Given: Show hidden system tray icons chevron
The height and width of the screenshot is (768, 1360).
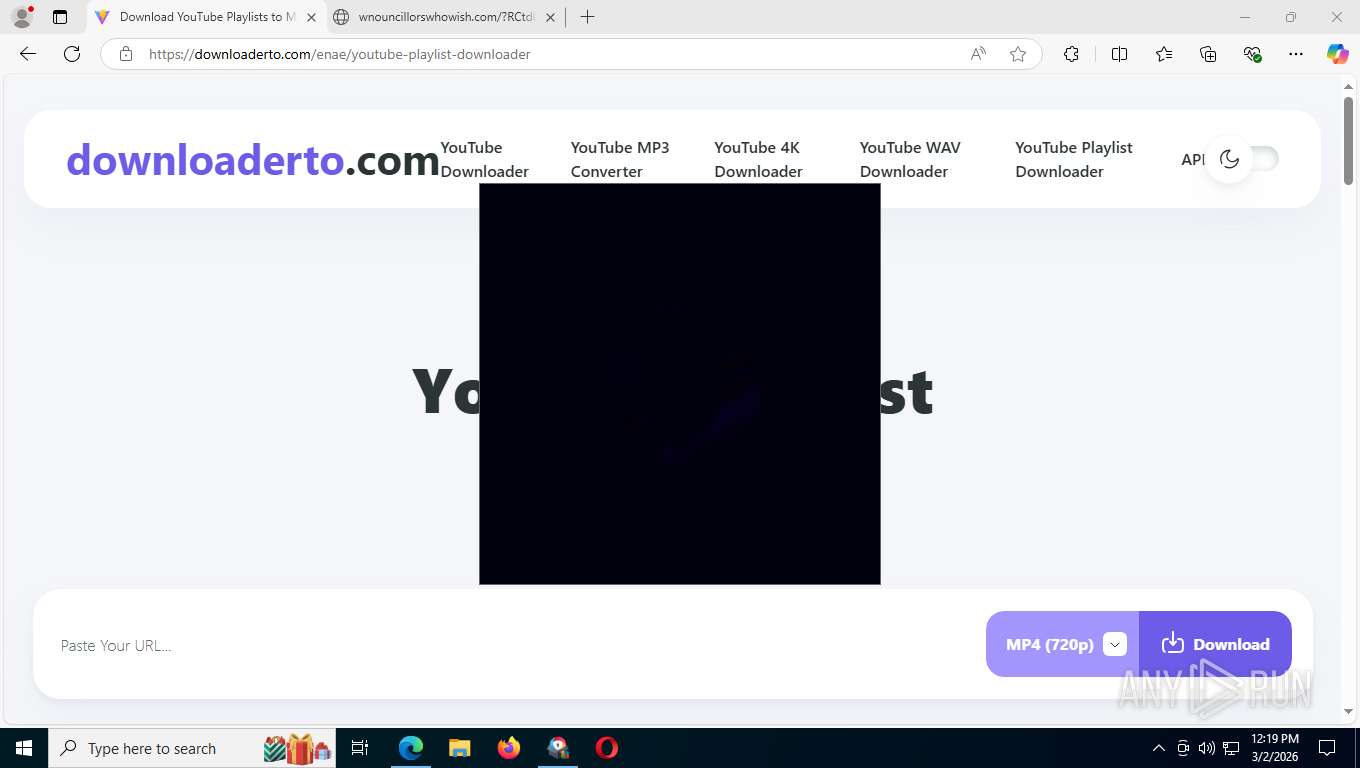Looking at the screenshot, I should coord(1159,748).
